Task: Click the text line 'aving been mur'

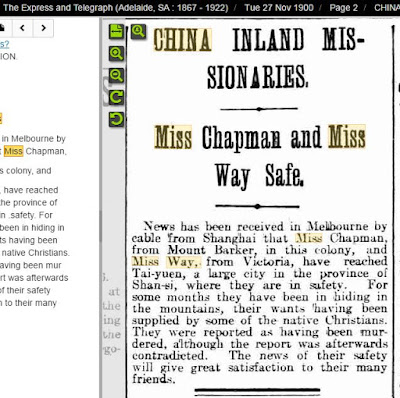Action: pos(31,265)
